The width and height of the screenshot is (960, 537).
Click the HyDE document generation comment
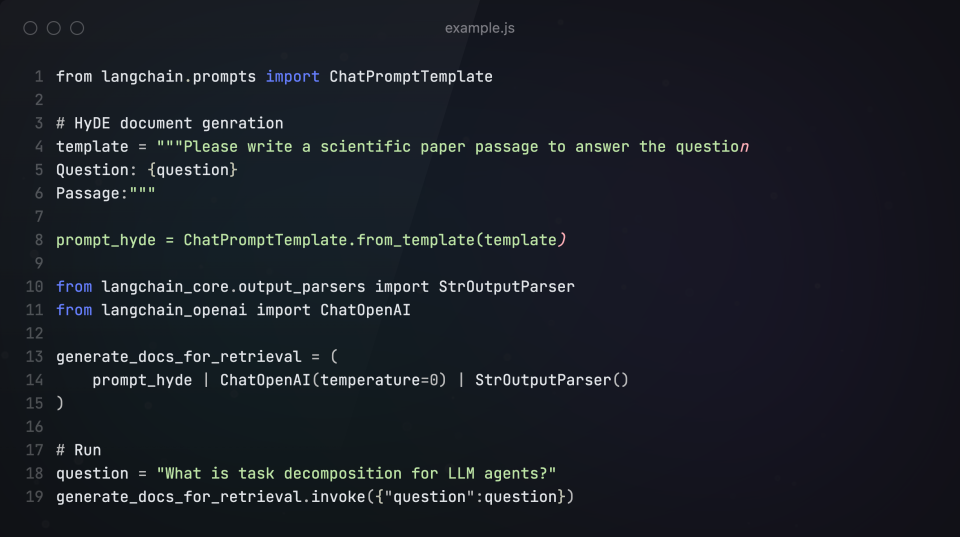tap(170, 123)
